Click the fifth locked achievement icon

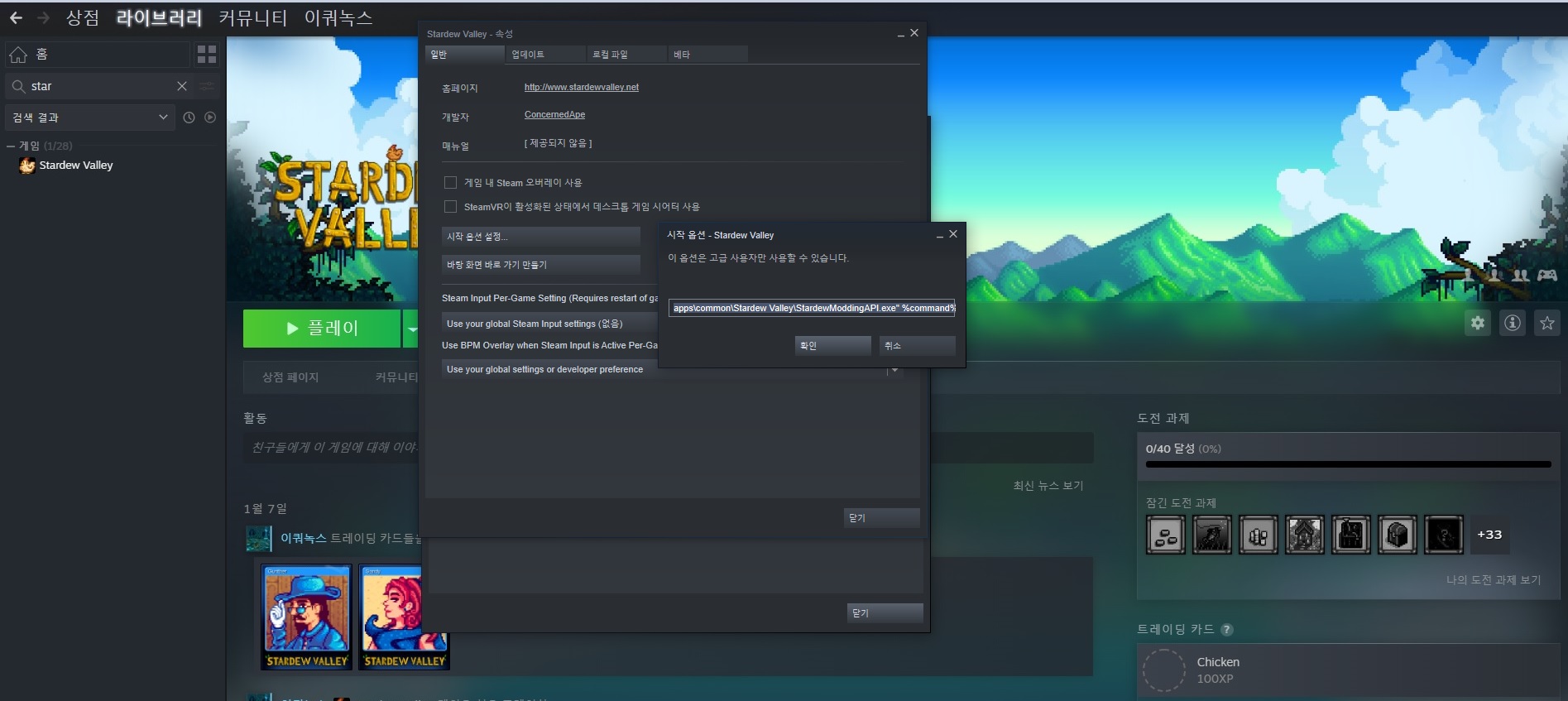[1351, 535]
